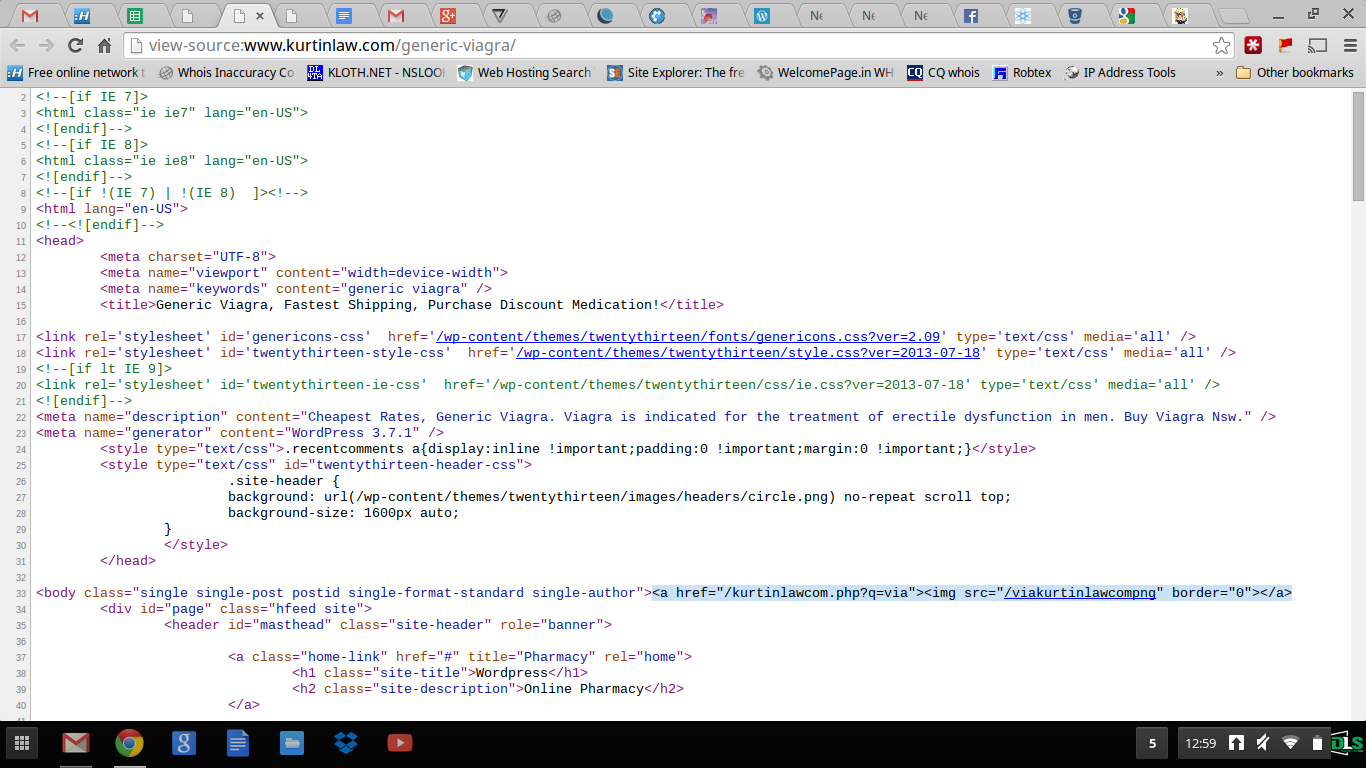Bookmark this page with the star icon
Viewport: 1366px width, 768px height.
(x=1221, y=45)
